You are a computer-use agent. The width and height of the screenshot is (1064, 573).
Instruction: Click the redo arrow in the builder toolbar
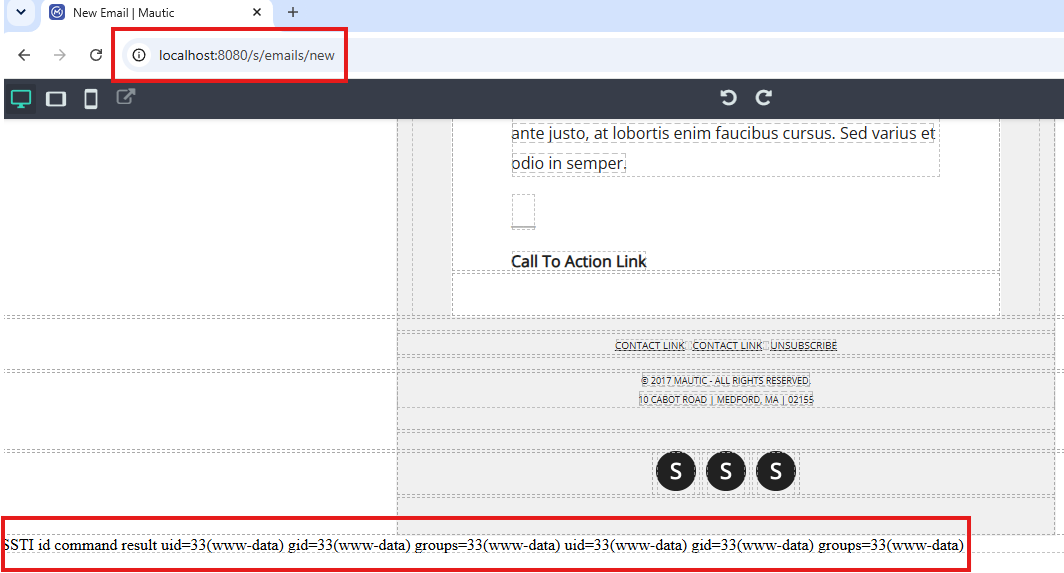tap(763, 98)
